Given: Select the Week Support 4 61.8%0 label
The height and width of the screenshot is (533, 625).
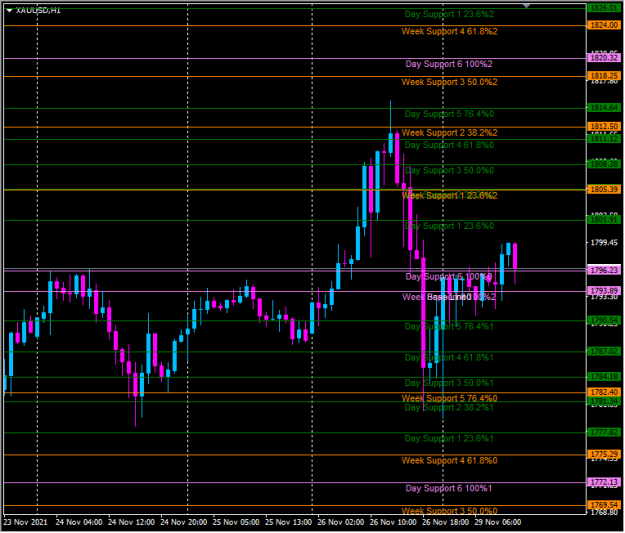Looking at the screenshot, I should click(x=449, y=461).
